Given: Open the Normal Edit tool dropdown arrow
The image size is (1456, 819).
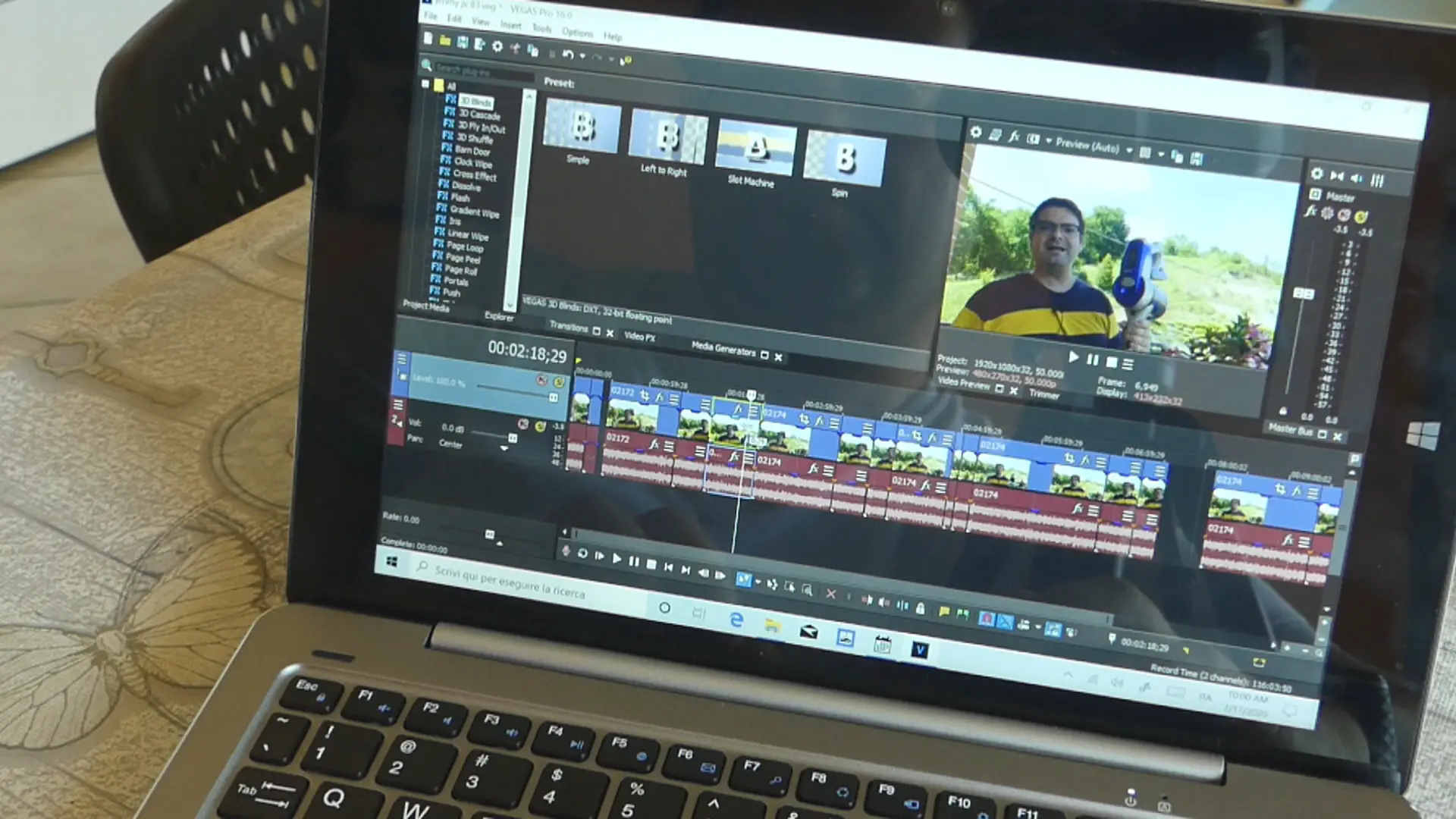Looking at the screenshot, I should [x=758, y=582].
